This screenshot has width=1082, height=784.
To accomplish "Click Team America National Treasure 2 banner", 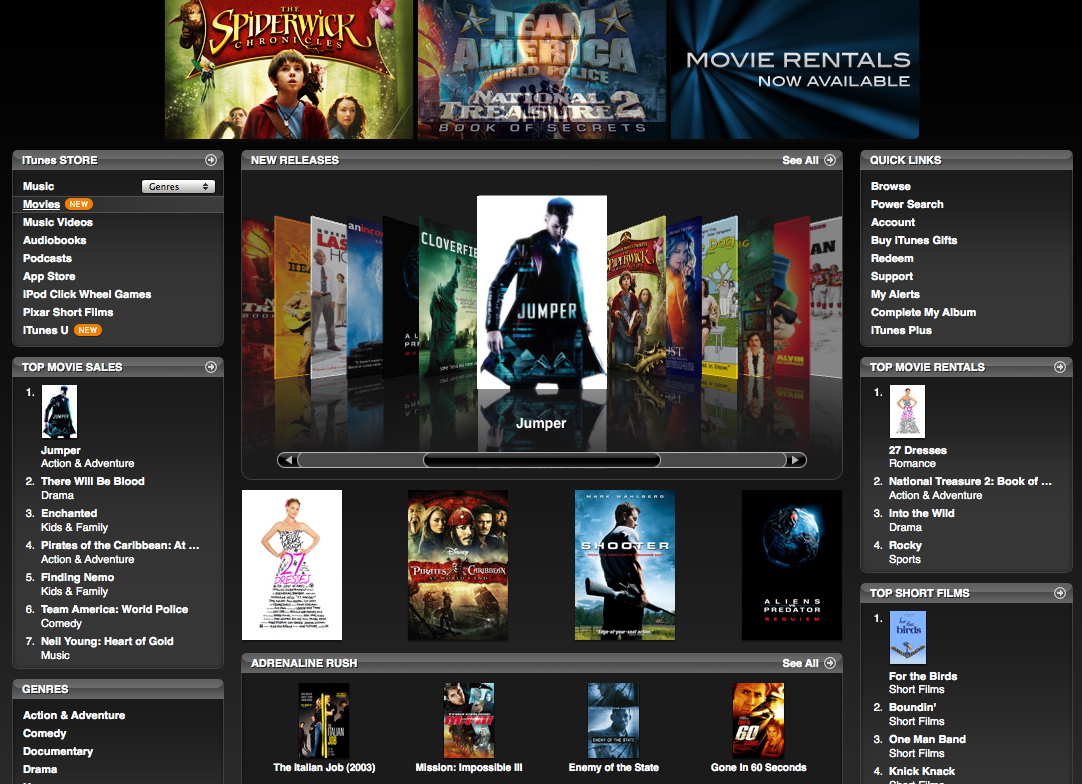I will pos(542,69).
